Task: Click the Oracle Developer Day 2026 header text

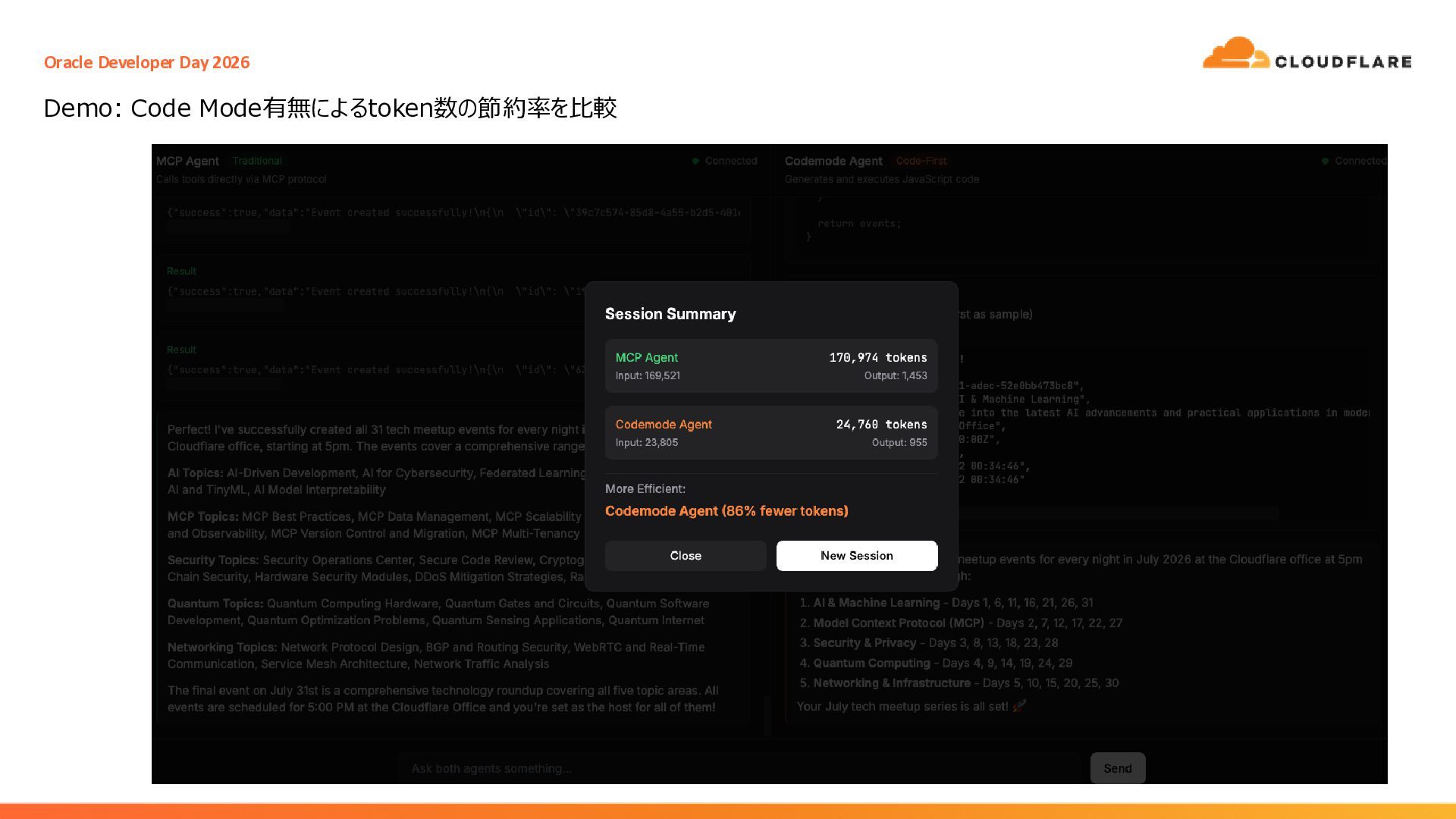Action: pos(146,62)
